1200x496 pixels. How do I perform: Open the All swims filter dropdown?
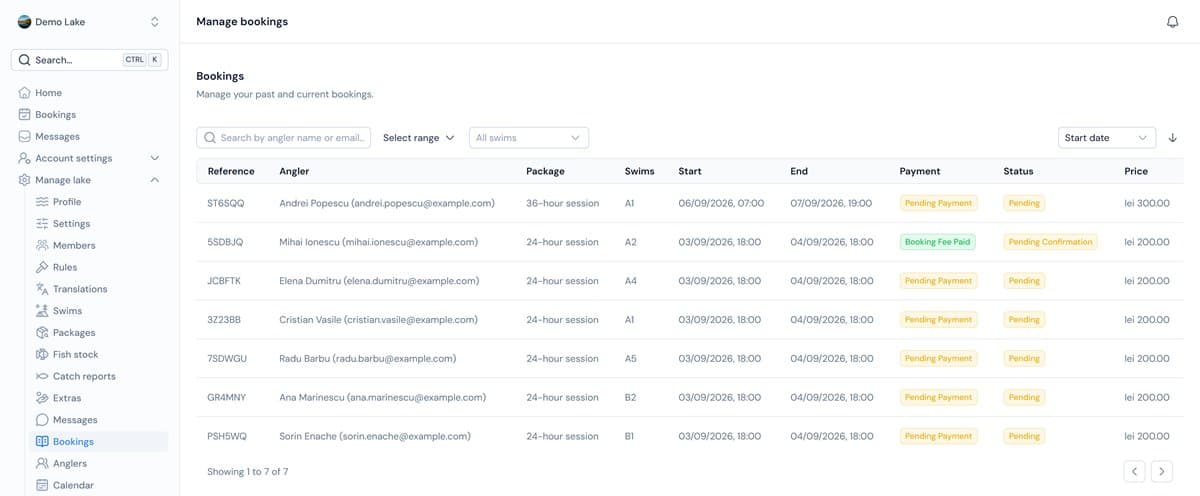(x=529, y=138)
